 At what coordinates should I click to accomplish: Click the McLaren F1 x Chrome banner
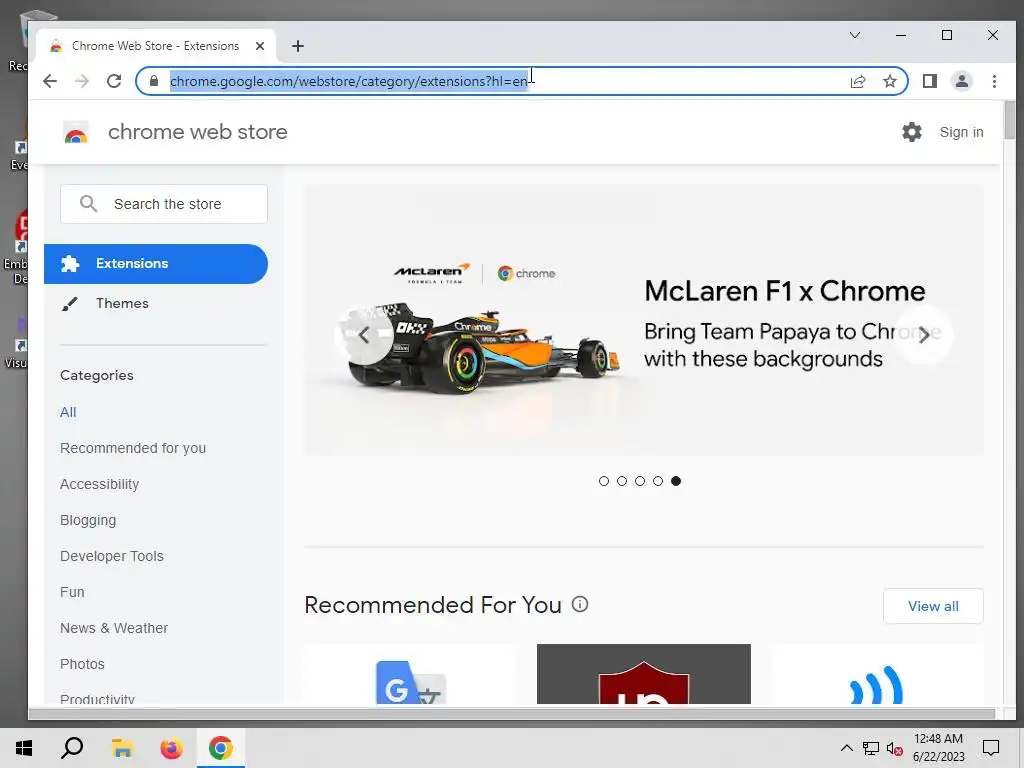point(644,320)
